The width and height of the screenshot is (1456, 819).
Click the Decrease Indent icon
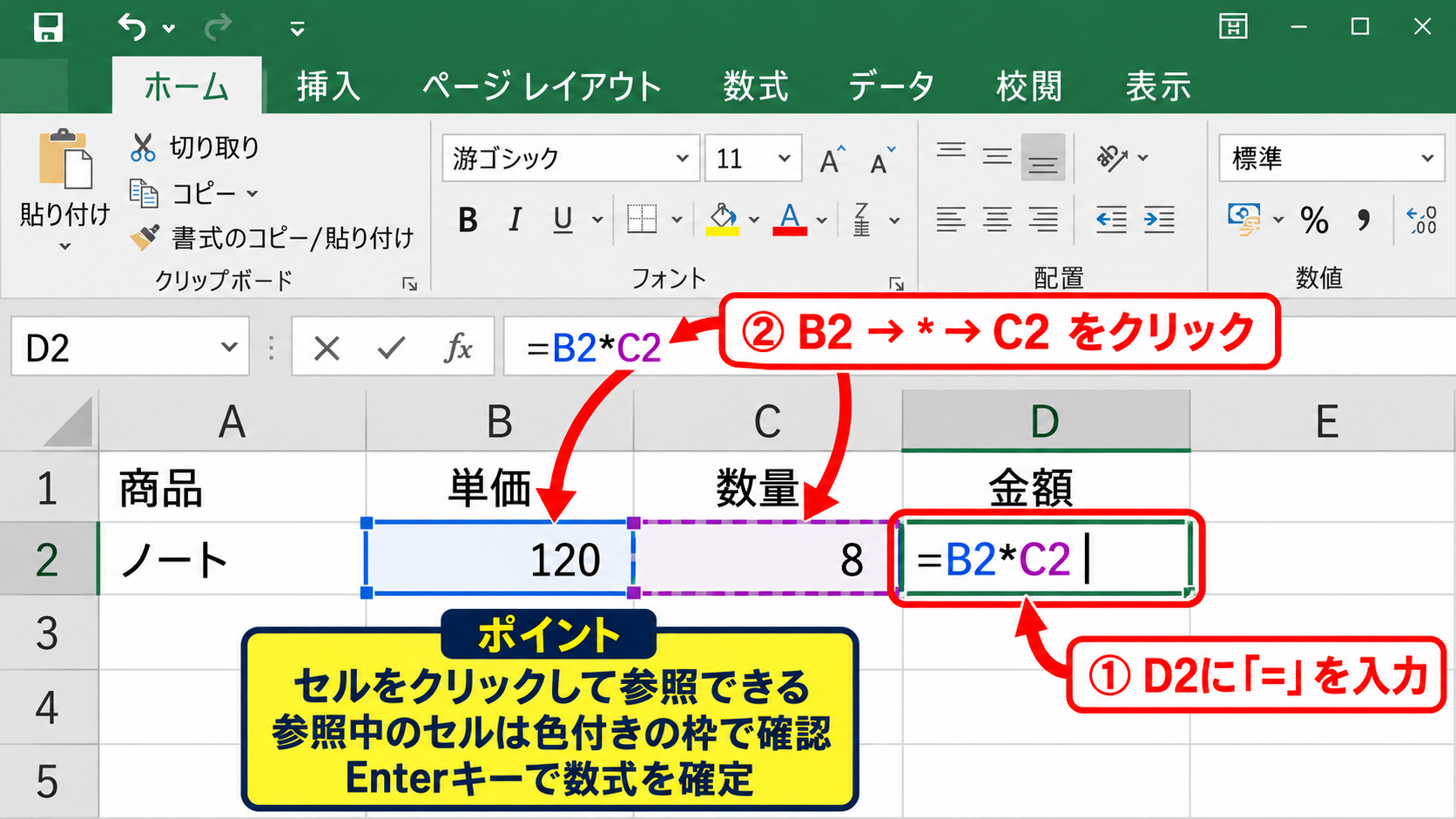pos(1111,220)
